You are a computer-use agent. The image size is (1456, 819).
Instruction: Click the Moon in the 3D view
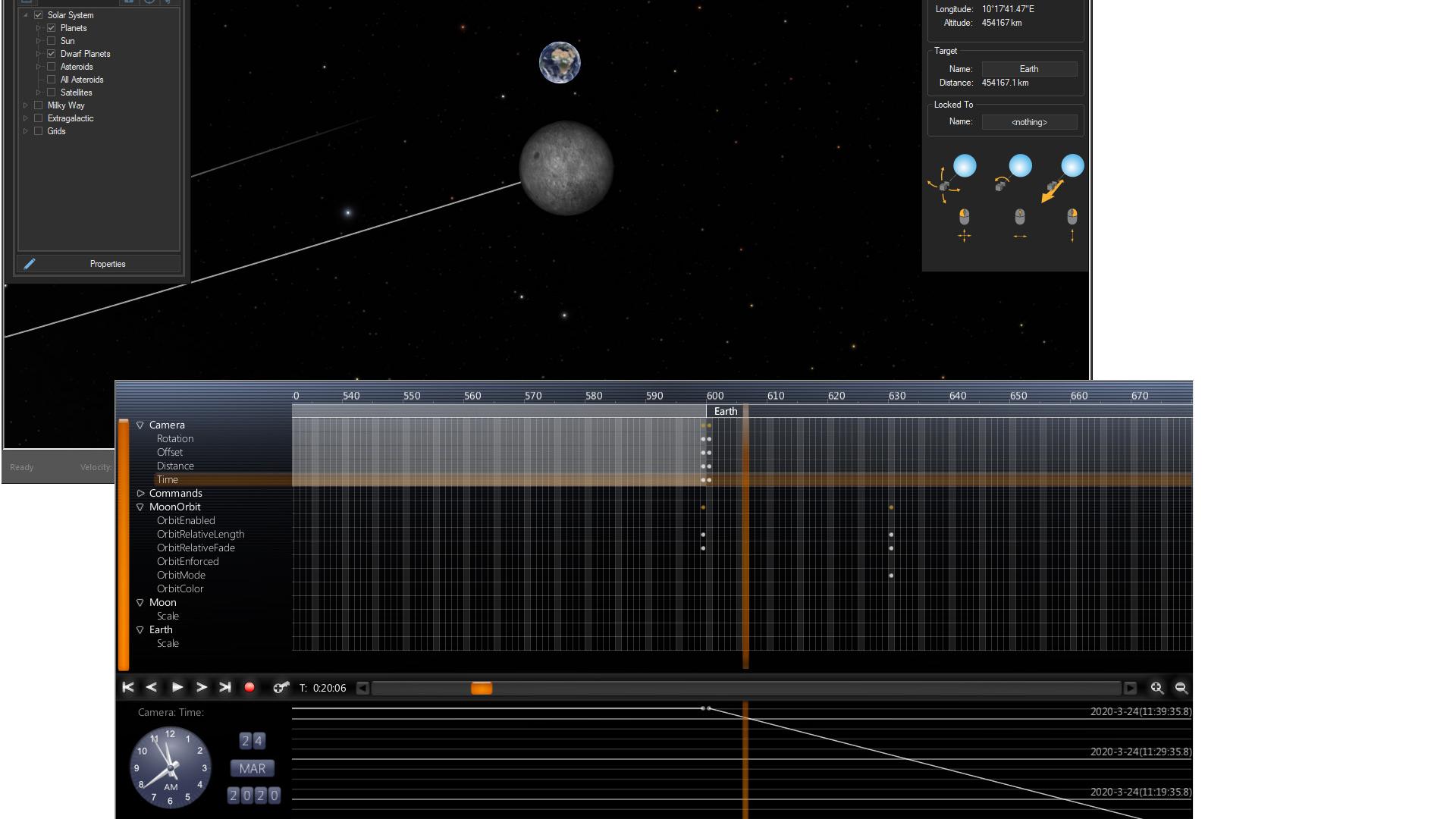point(566,168)
